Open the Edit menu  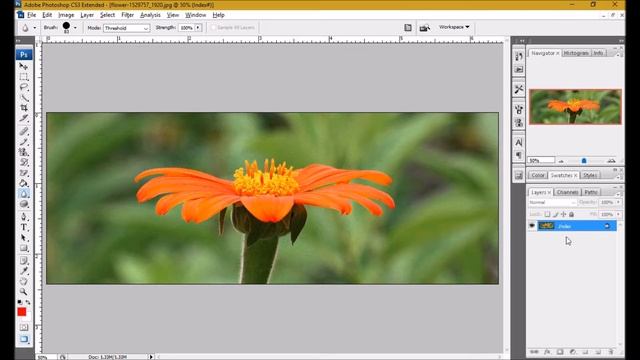(47, 15)
